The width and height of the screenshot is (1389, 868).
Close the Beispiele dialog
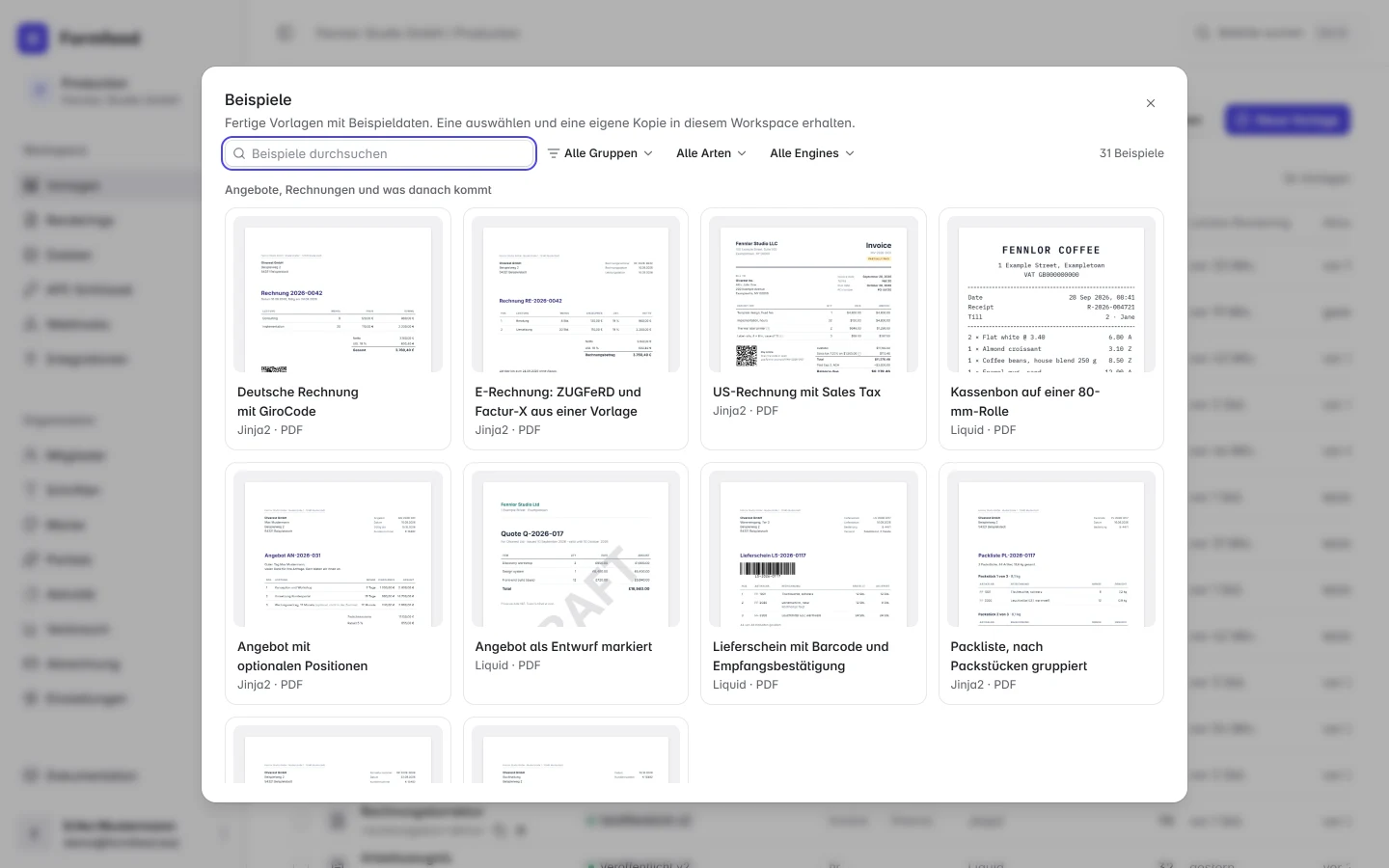click(x=1150, y=103)
